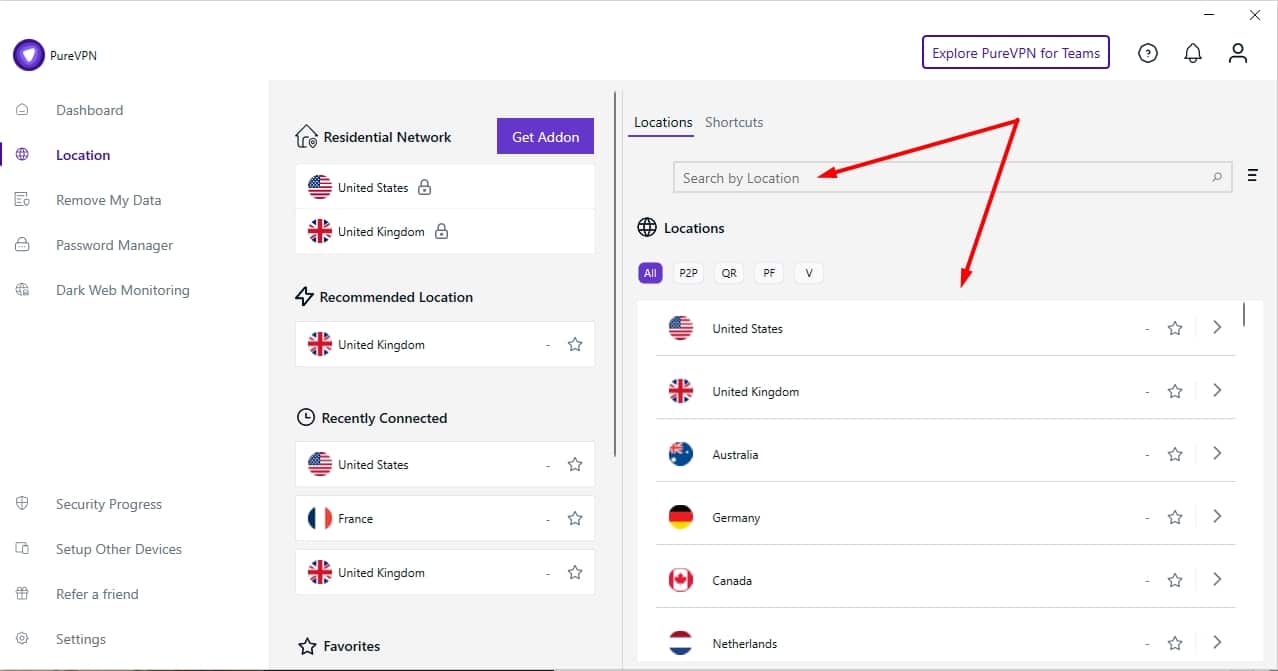Click the Dashboard sidebar icon

coord(22,110)
